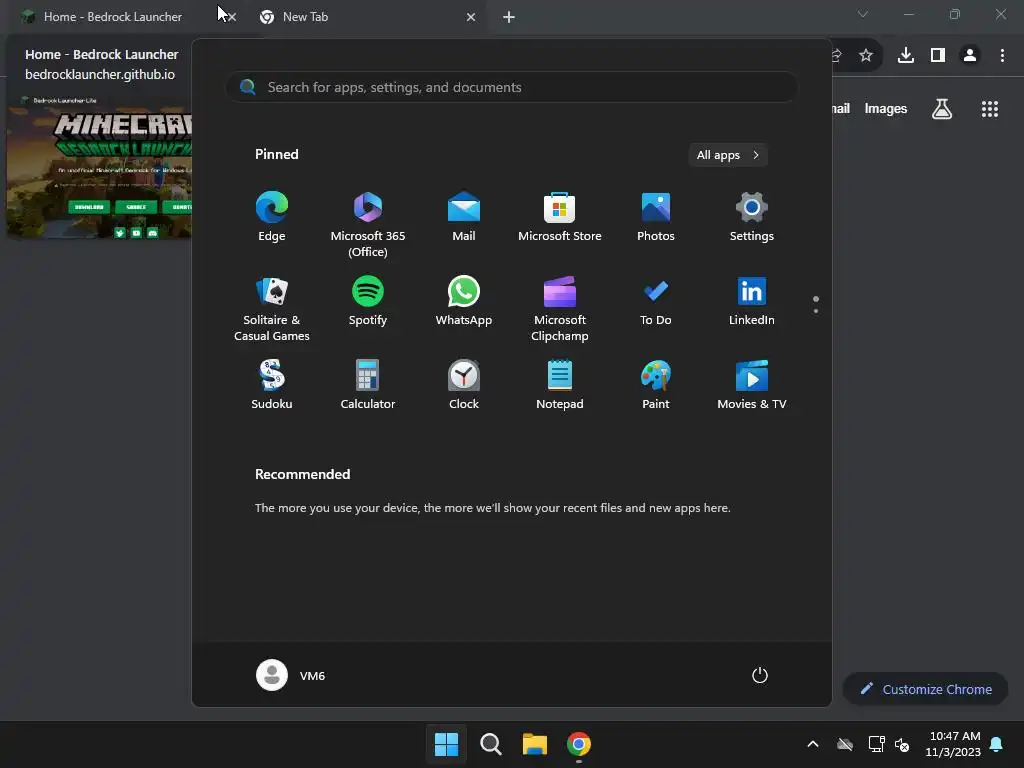Open Google Images link
Screen dimensions: 1024x768
[x=886, y=108]
